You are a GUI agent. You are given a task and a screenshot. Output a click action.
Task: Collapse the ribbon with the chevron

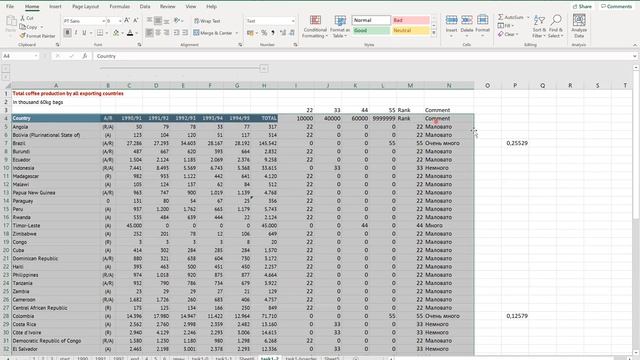(x=635, y=45)
